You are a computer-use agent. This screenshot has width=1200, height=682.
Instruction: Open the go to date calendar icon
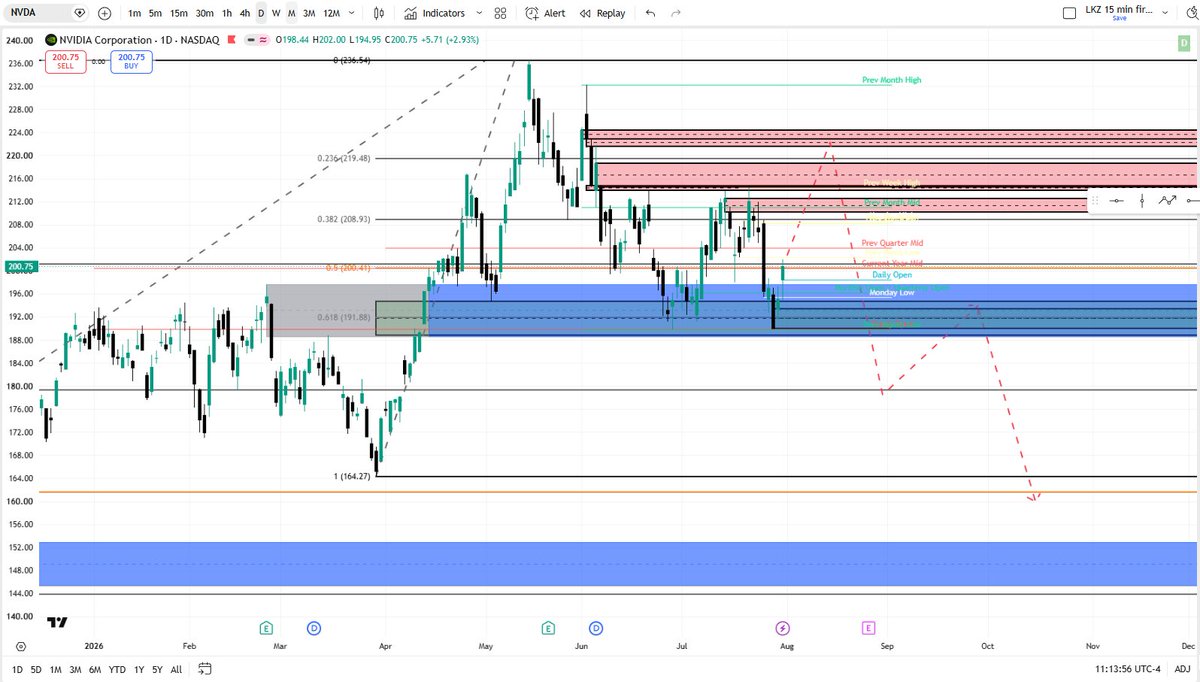coord(205,669)
